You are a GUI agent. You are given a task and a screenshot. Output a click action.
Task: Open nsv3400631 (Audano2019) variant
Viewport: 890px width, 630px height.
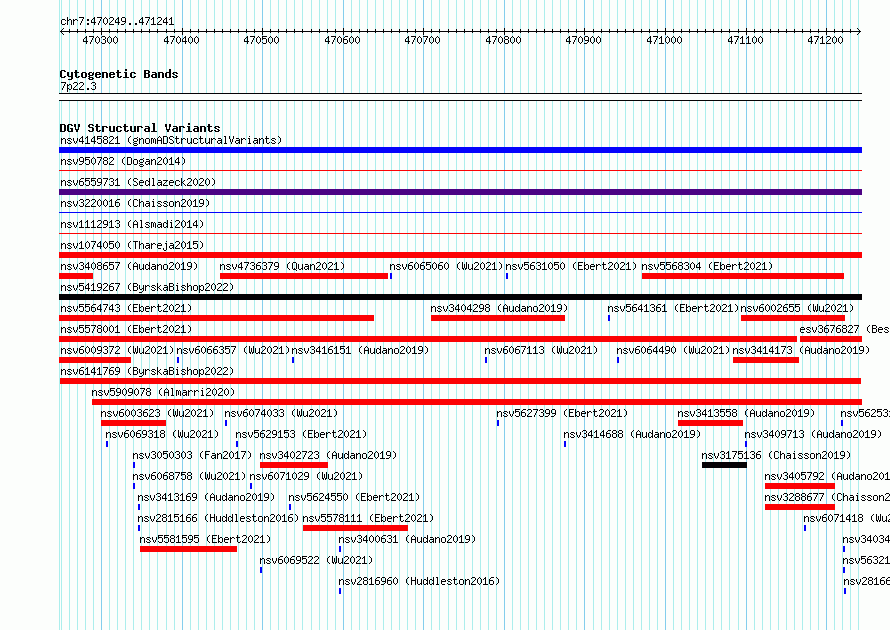[407, 539]
